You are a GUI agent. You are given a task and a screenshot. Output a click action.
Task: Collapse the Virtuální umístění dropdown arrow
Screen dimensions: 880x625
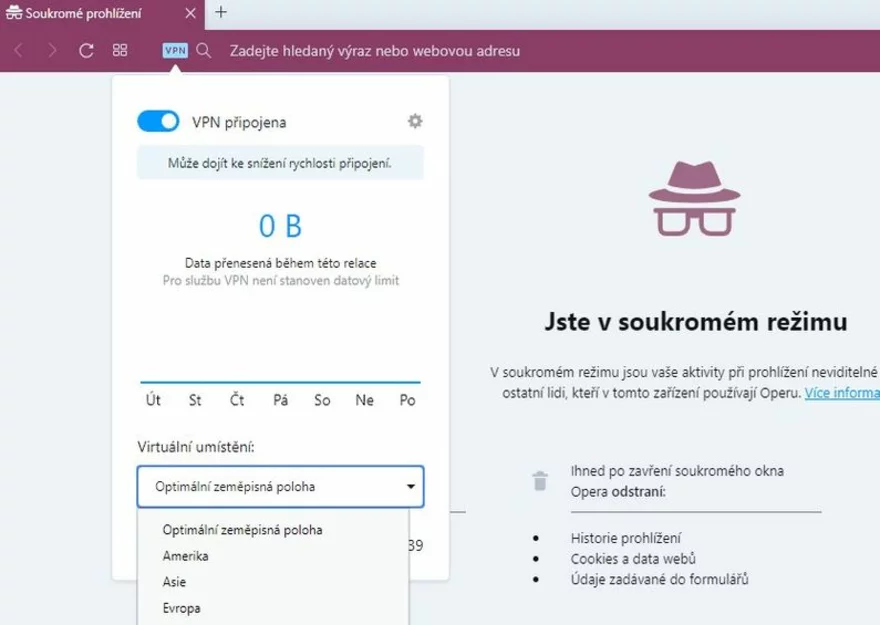coord(411,486)
